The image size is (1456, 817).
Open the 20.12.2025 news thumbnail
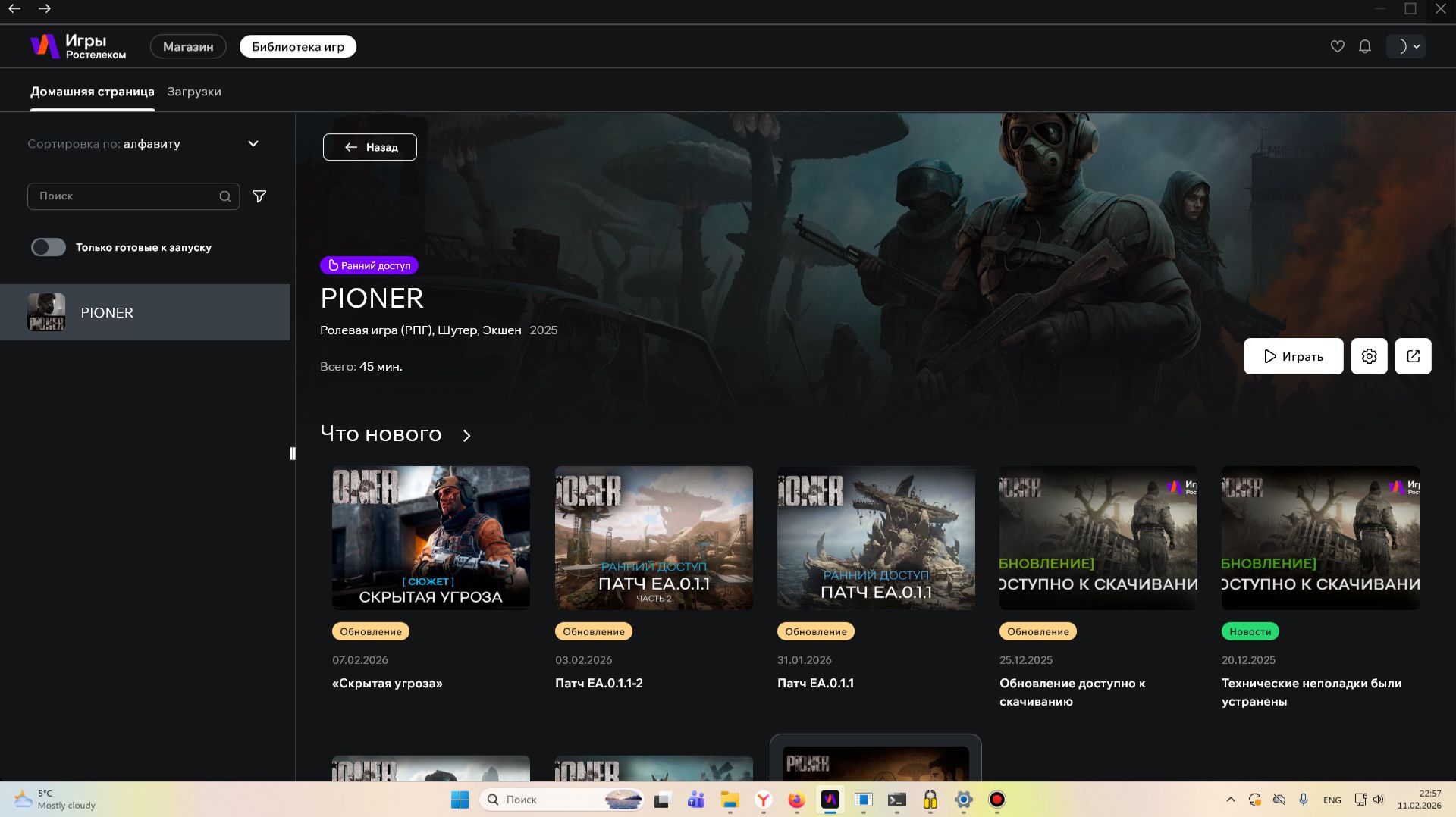tap(1320, 538)
